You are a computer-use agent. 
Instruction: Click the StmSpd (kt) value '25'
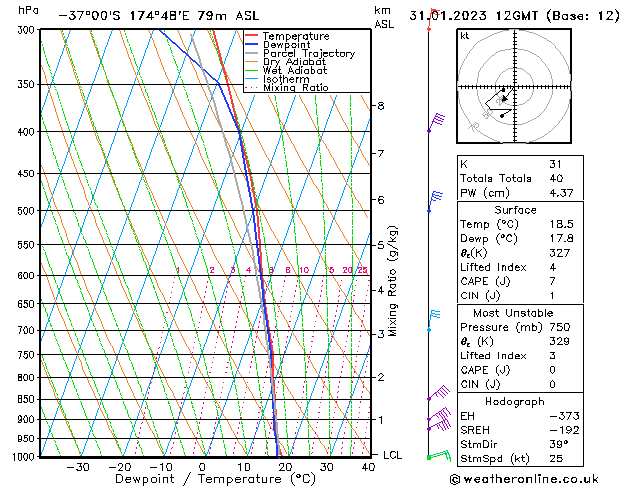coord(556,459)
